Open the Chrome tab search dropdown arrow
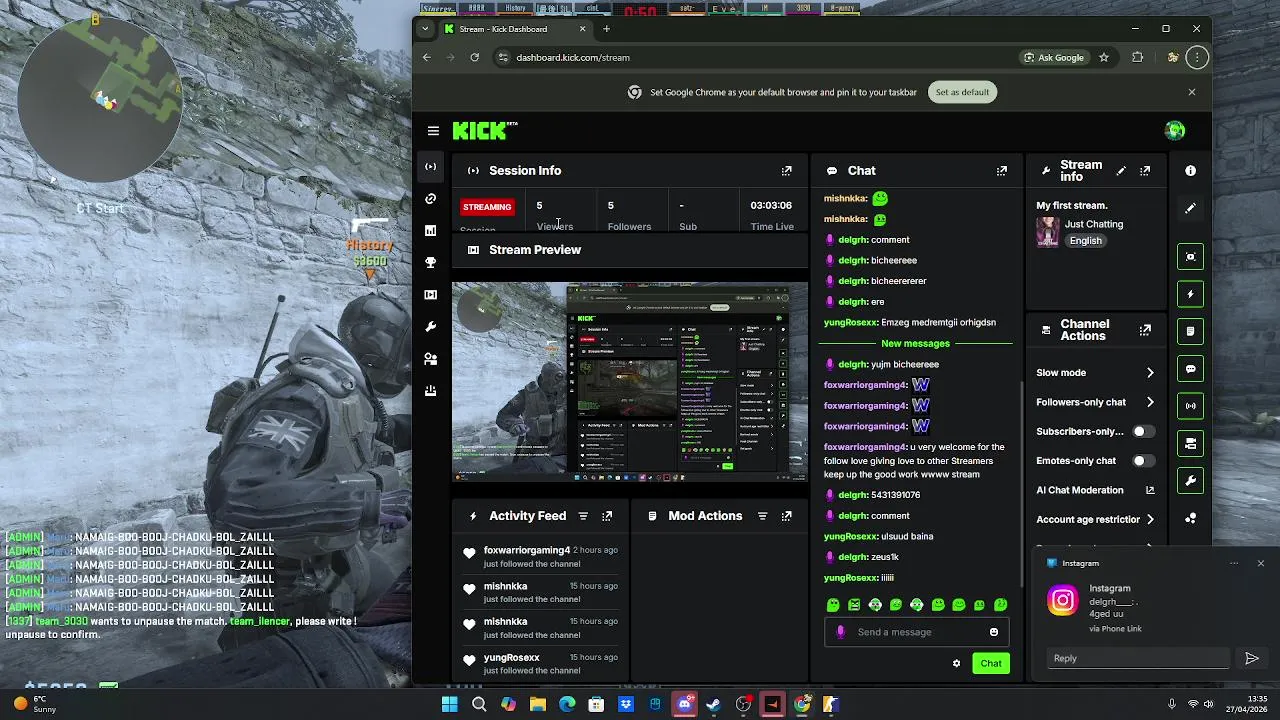Image resolution: width=1280 pixels, height=720 pixels. [x=425, y=29]
